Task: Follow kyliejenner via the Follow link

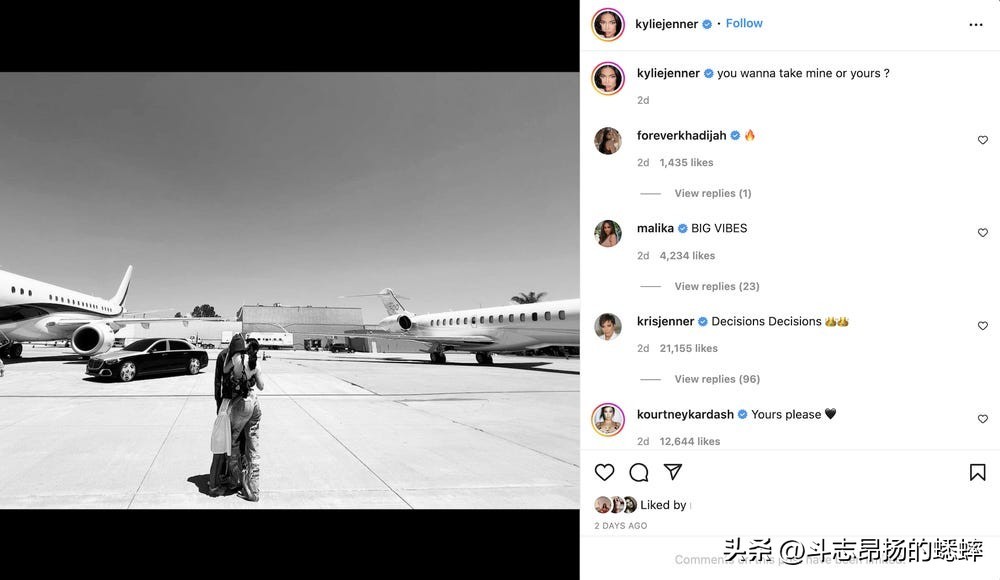Action: (744, 23)
